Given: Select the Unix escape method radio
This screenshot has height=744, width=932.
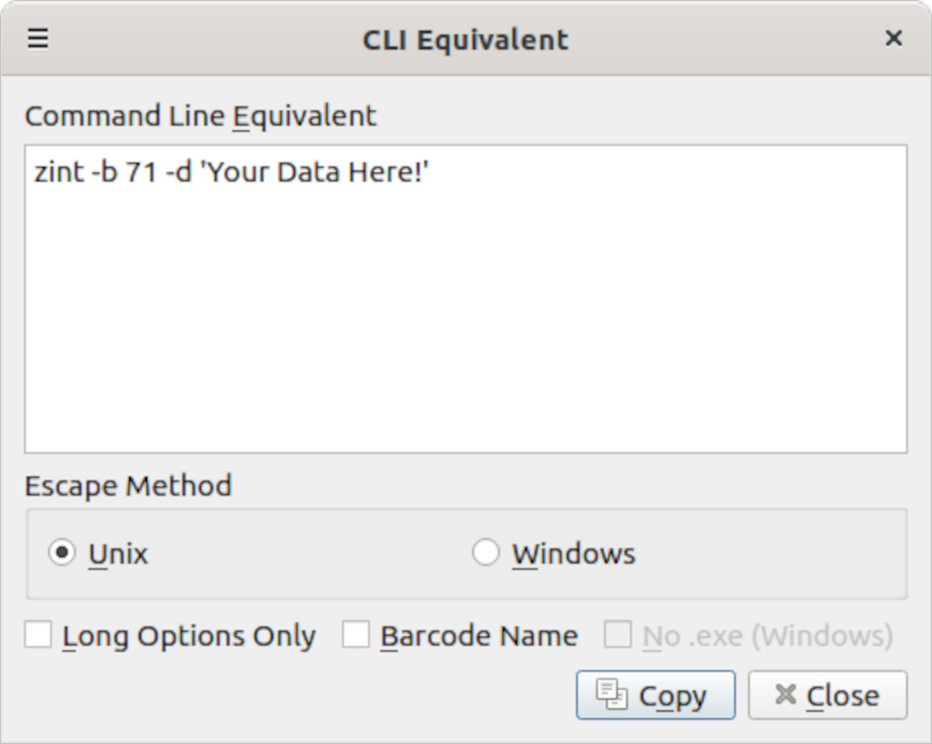Looking at the screenshot, I should pyautogui.click(x=62, y=553).
